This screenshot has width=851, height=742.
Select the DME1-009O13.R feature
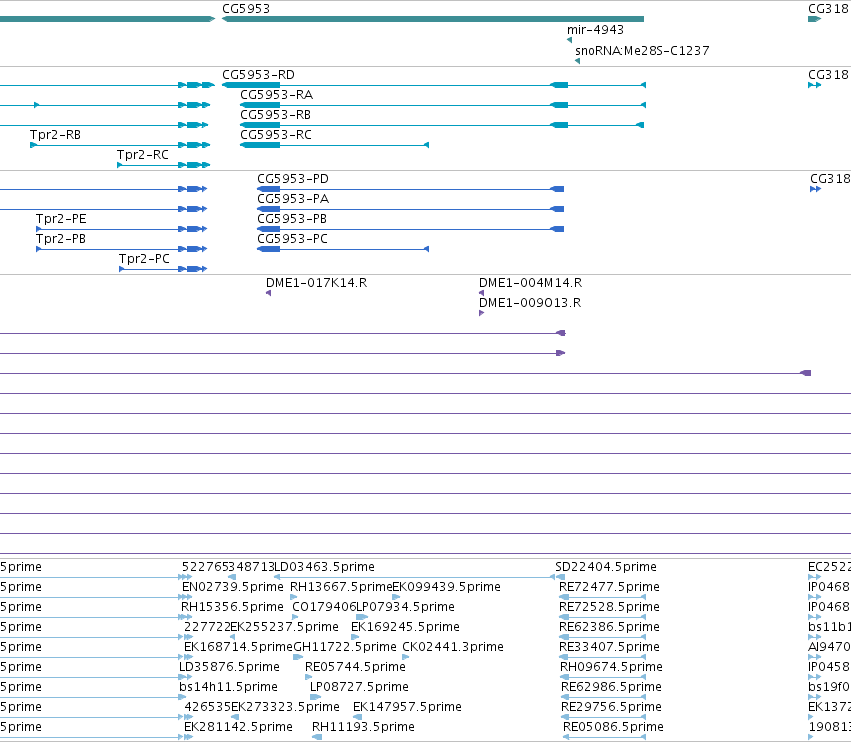pyautogui.click(x=530, y=303)
